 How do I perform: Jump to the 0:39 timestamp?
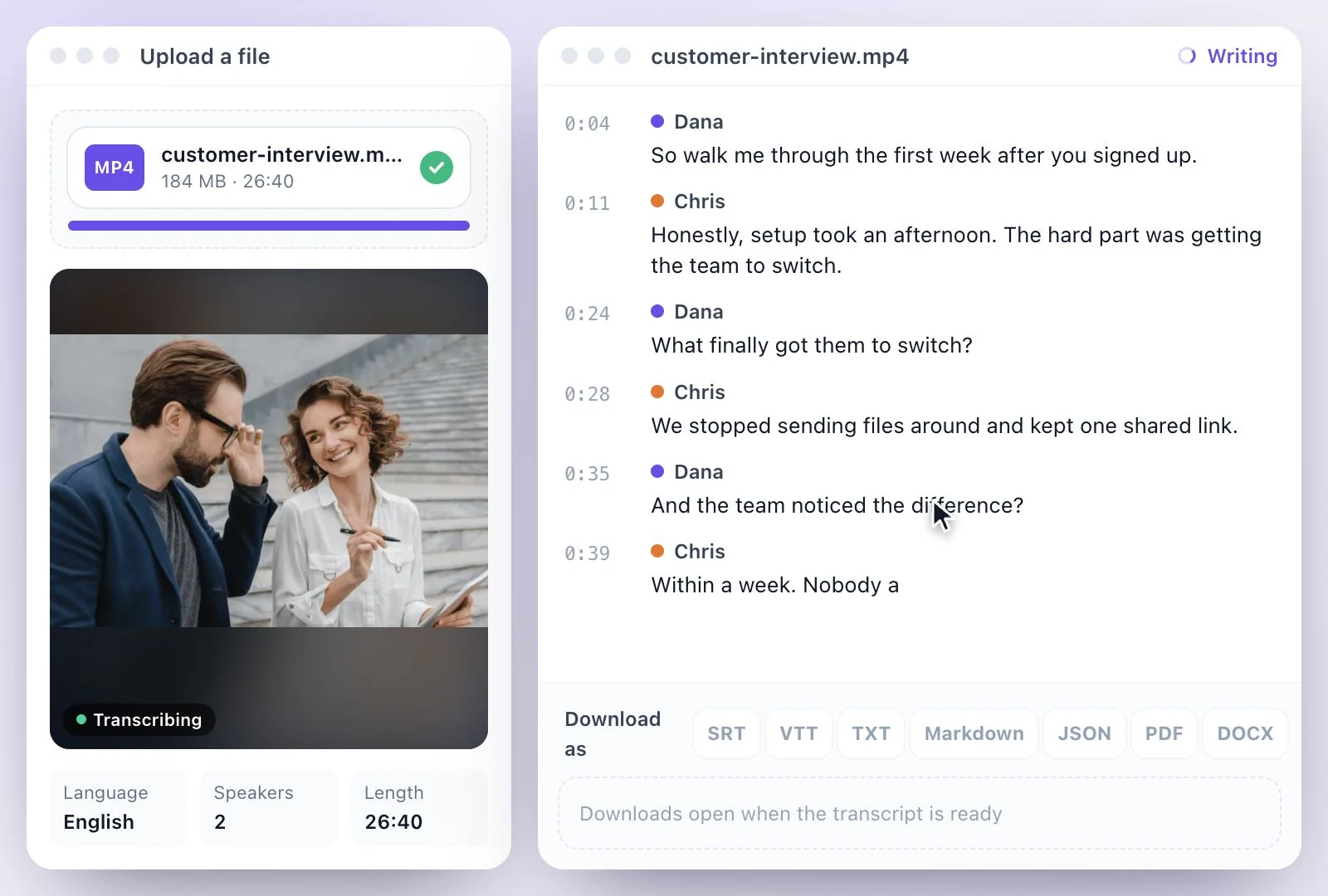pos(587,553)
